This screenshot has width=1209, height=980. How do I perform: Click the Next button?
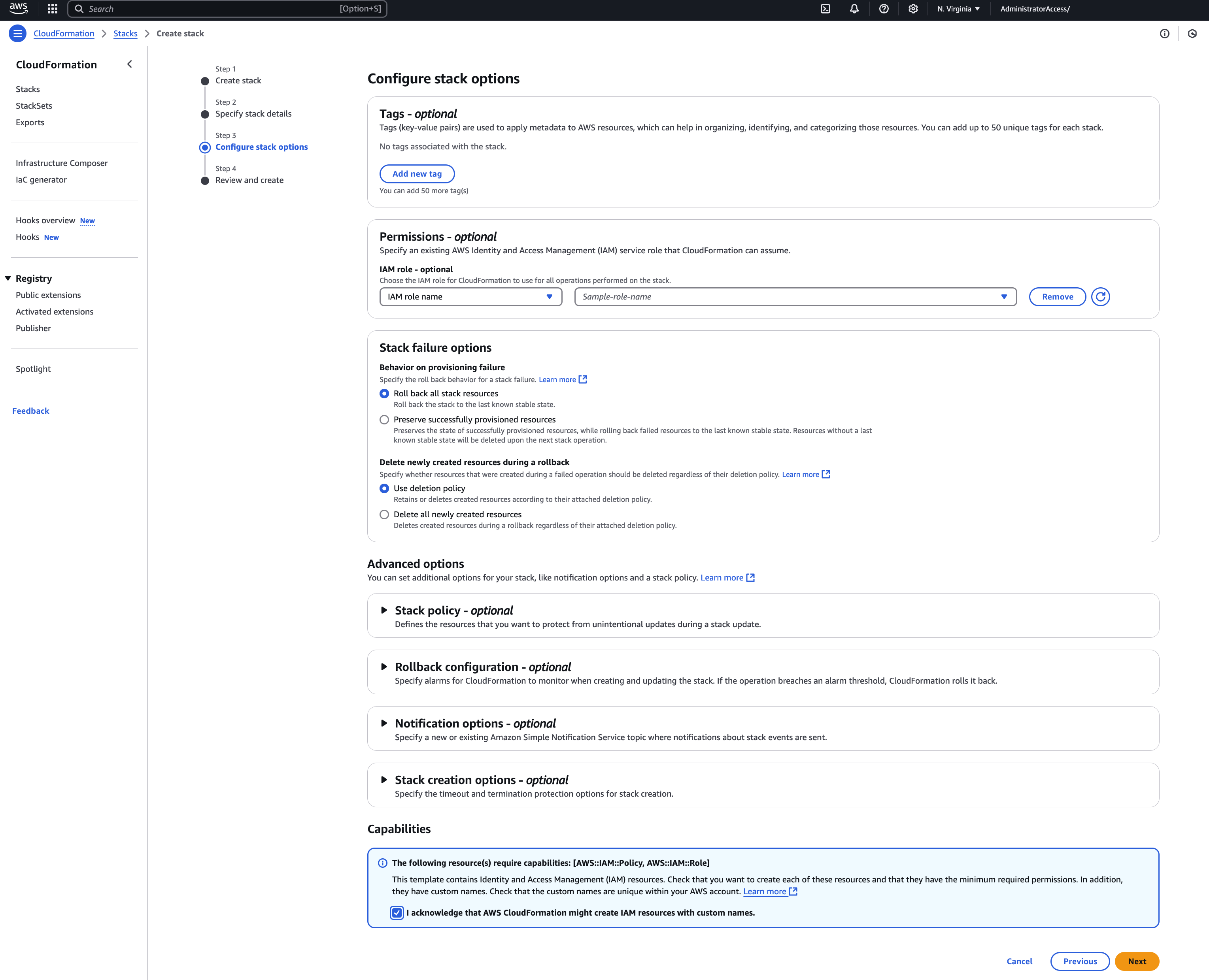1136,961
